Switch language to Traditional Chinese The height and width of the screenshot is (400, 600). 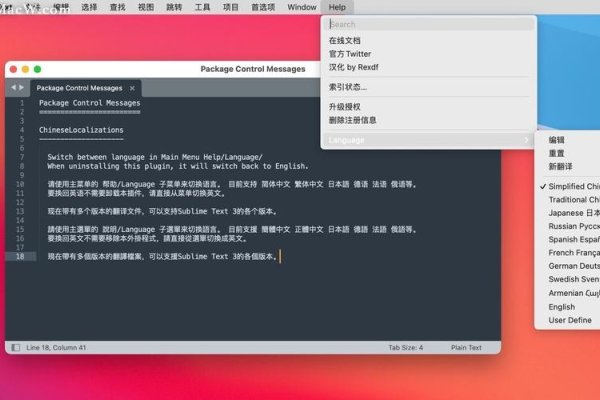(567, 200)
